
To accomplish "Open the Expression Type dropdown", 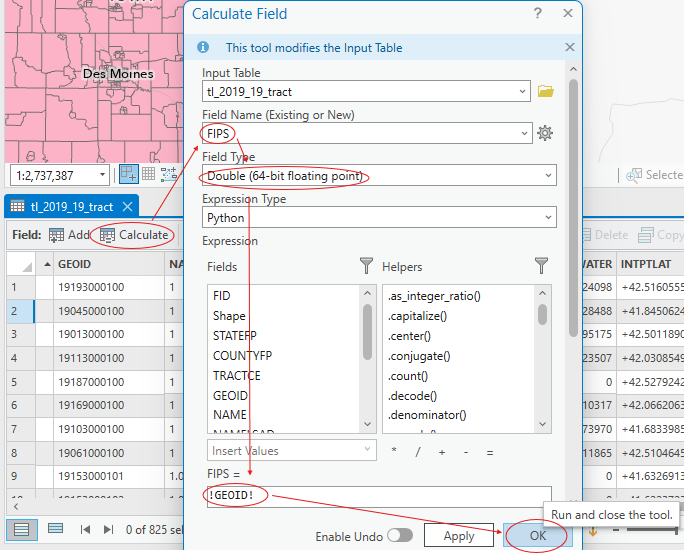I will pyautogui.click(x=548, y=217).
